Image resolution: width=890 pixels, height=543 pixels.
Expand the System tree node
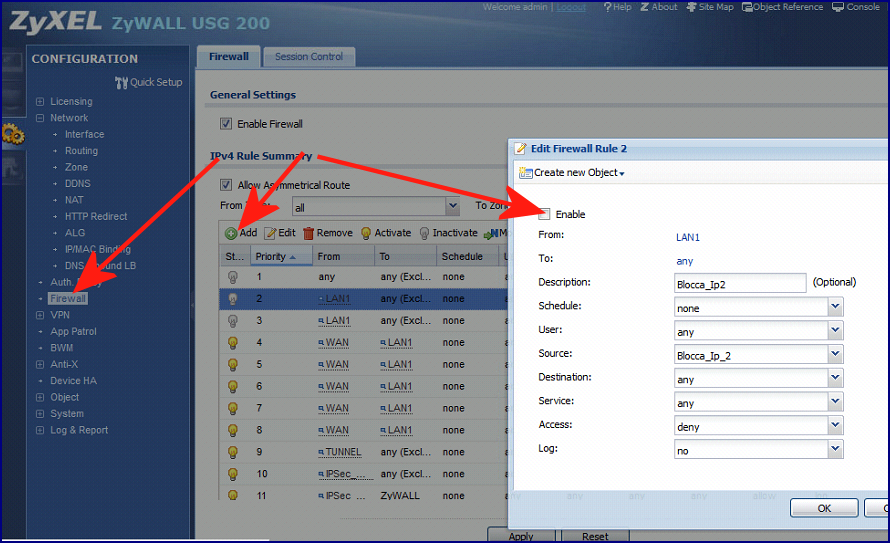[x=40, y=414]
